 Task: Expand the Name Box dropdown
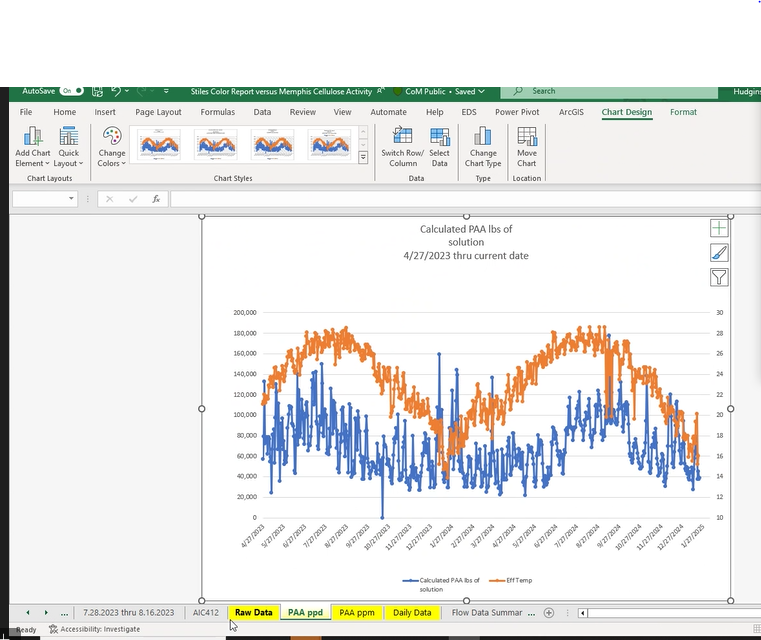[x=72, y=199]
